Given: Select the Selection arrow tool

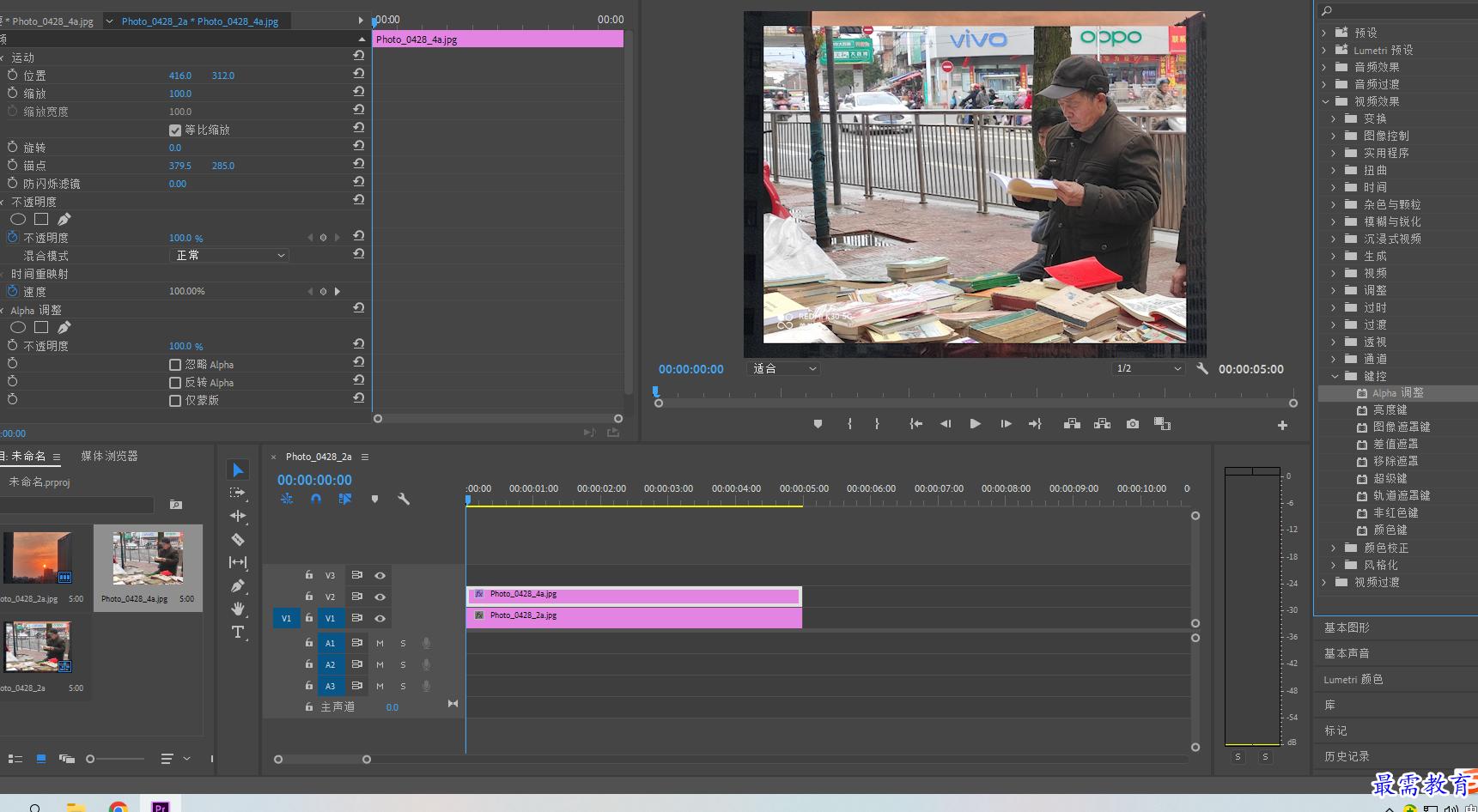Looking at the screenshot, I should (x=238, y=470).
